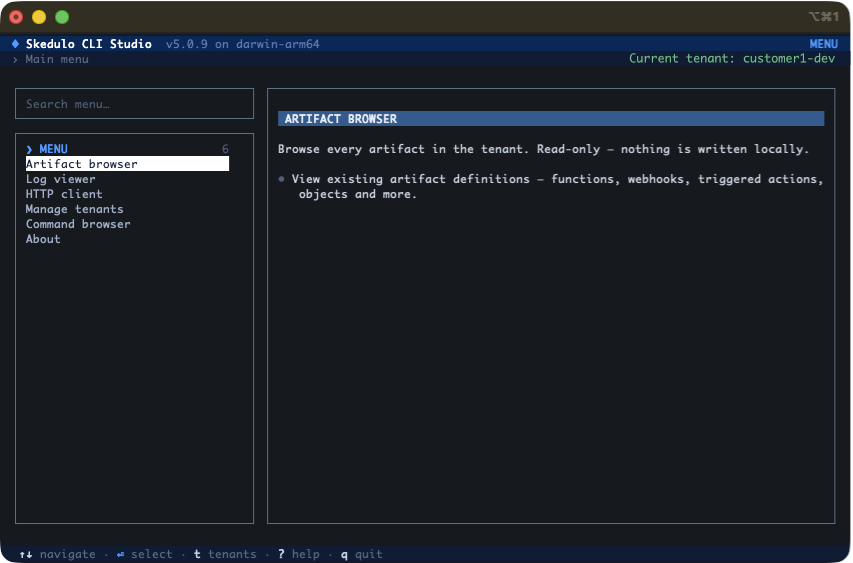
Task: Click the 't tenants' footer hint
Action: pyautogui.click(x=225, y=554)
